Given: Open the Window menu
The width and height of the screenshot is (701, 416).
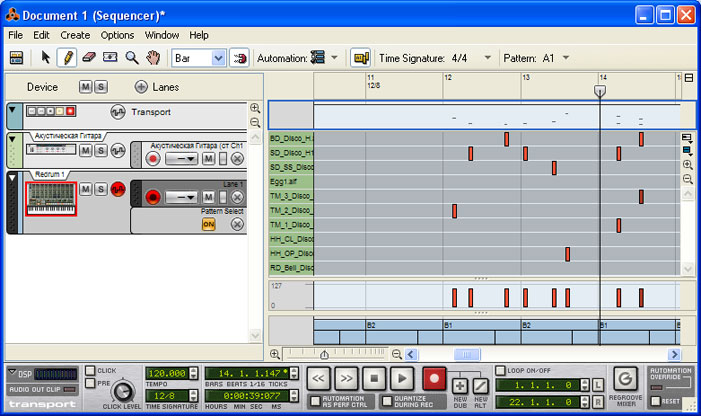Looking at the screenshot, I should [x=162, y=35].
